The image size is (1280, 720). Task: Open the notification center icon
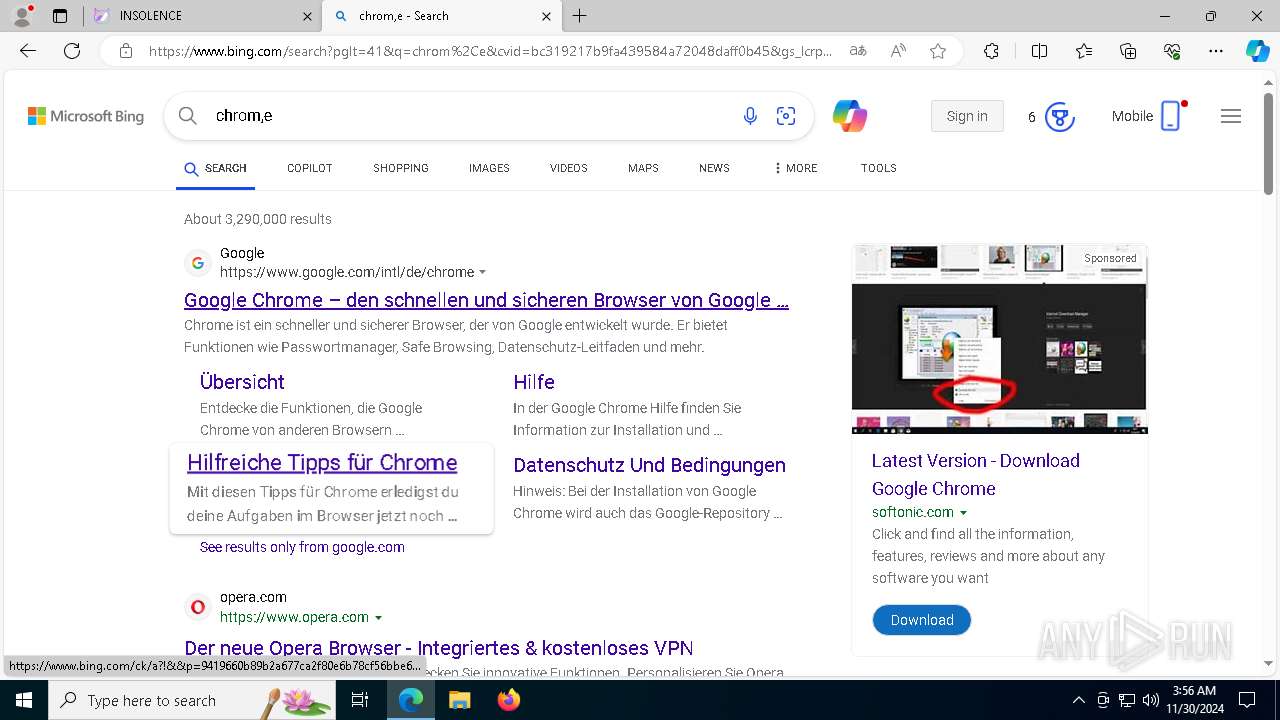1247,700
